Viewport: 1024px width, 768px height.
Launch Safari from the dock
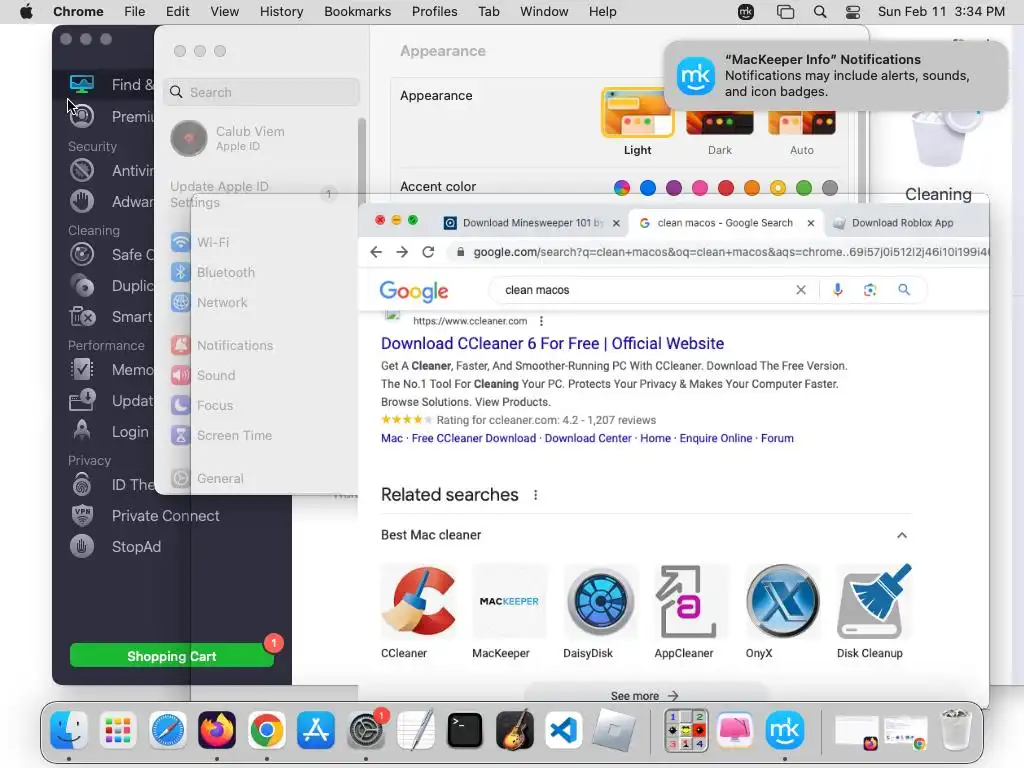pos(168,730)
